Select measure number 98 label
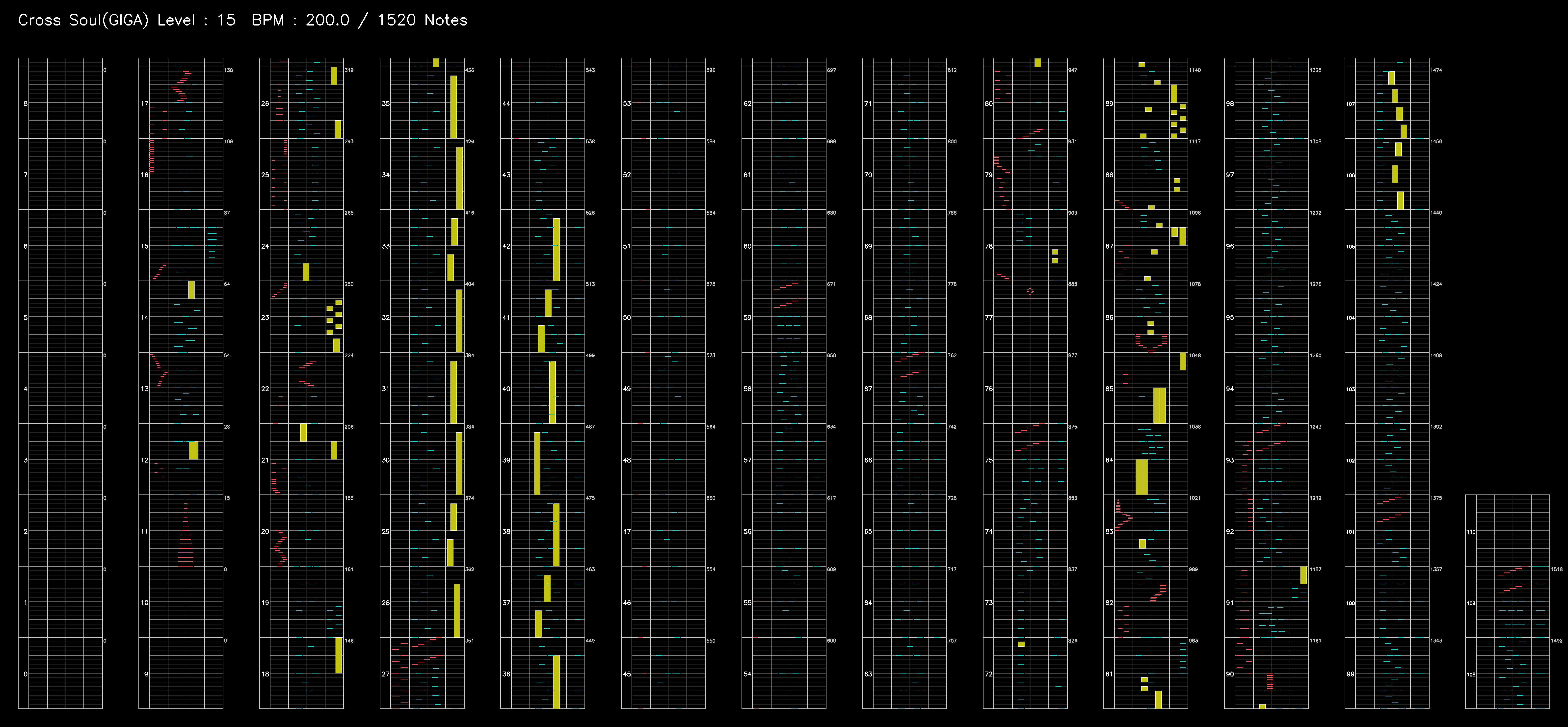 1230,104
